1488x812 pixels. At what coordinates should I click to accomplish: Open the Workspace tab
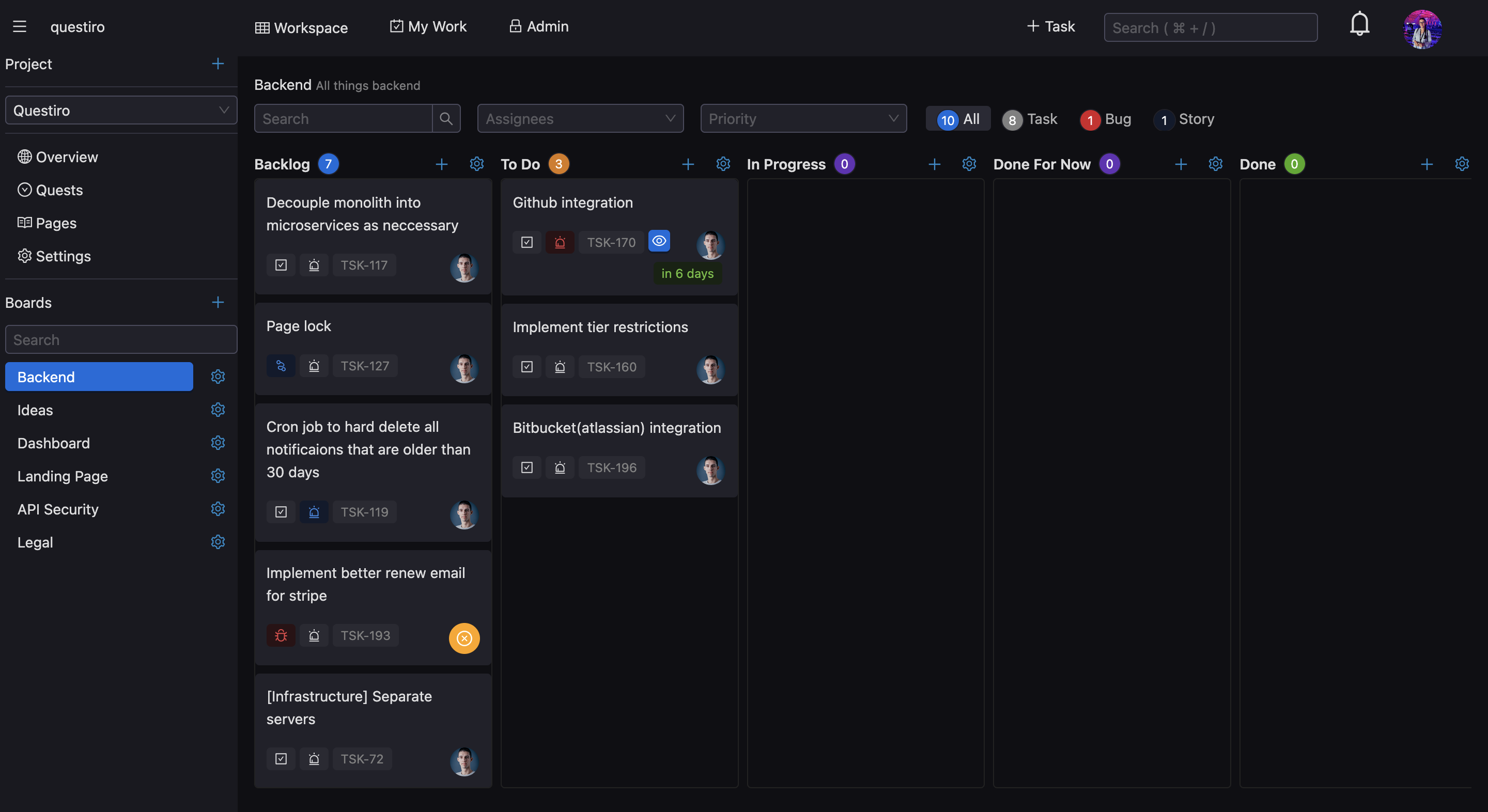click(302, 27)
